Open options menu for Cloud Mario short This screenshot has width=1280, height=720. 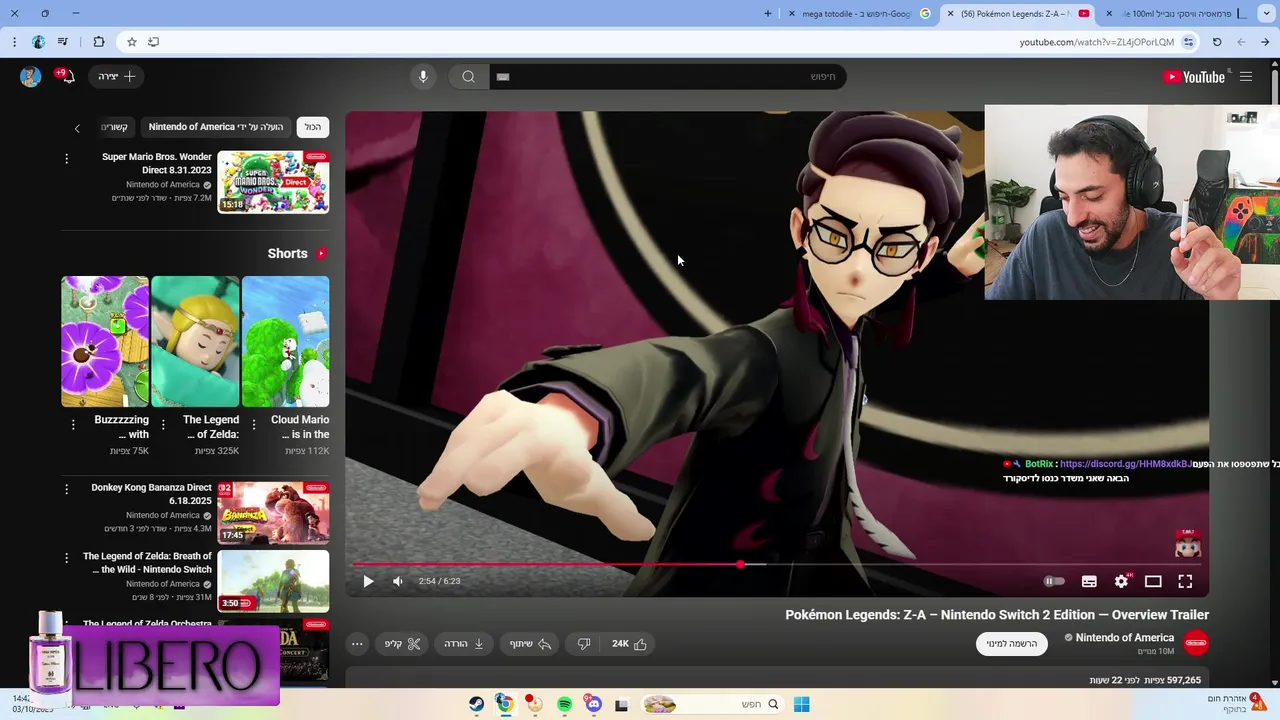[x=253, y=425]
